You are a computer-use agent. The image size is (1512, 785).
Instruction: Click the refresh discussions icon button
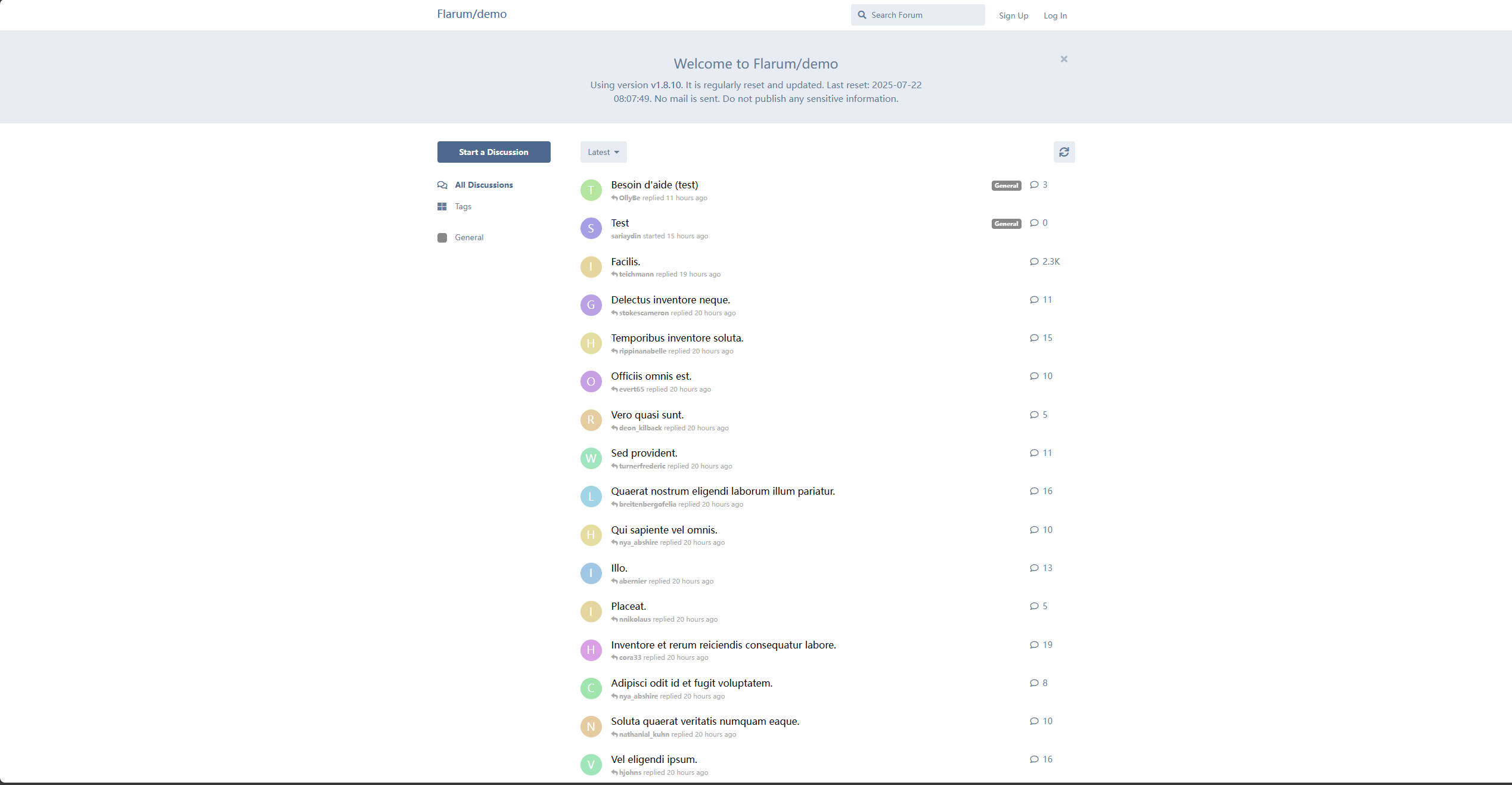pyautogui.click(x=1064, y=152)
